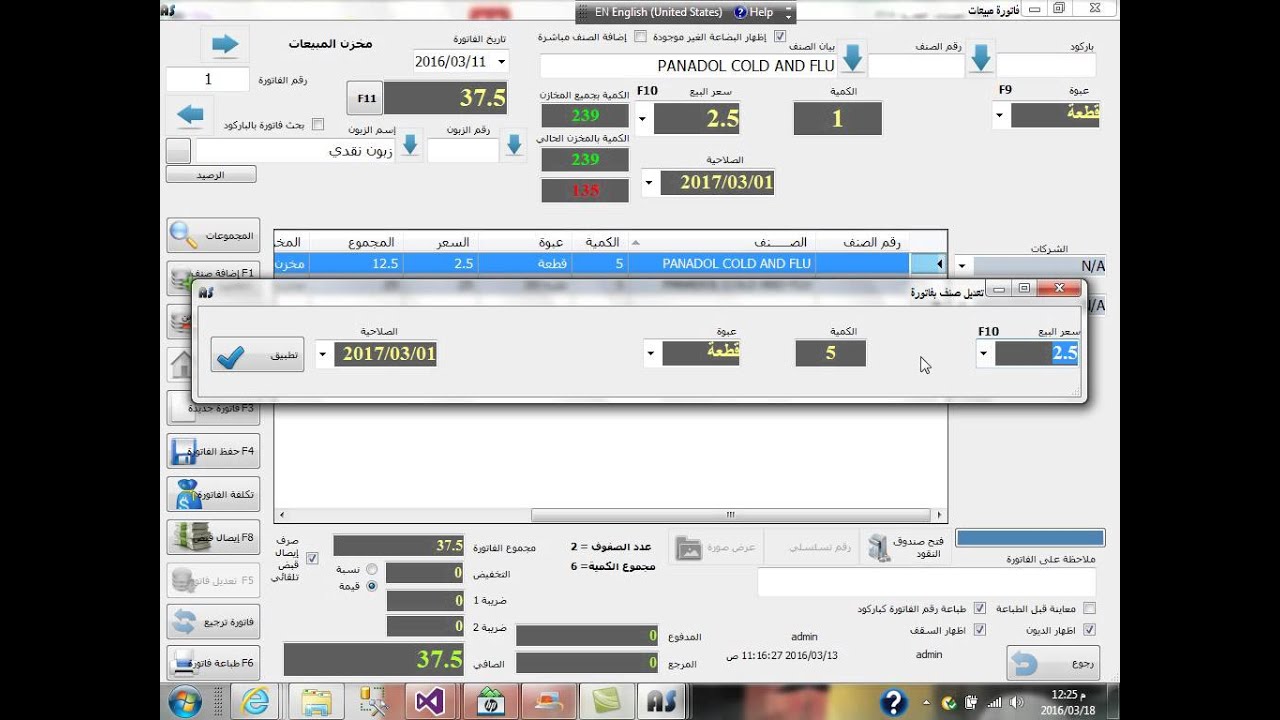Click the previous invoice left arrow icon
The width and height of the screenshot is (1280, 720).
tap(190, 115)
